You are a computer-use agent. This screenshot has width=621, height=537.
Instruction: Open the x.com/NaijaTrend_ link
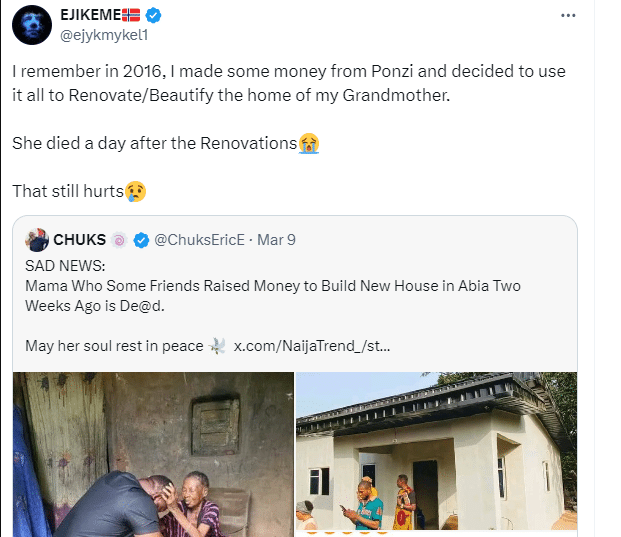[312, 346]
